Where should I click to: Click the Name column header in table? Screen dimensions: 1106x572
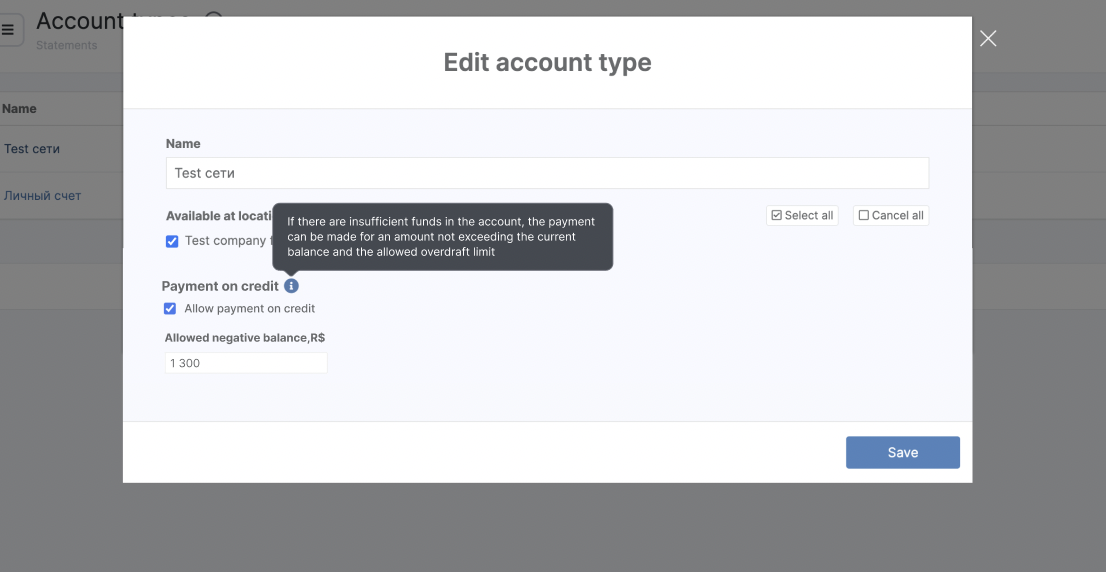click(x=19, y=109)
